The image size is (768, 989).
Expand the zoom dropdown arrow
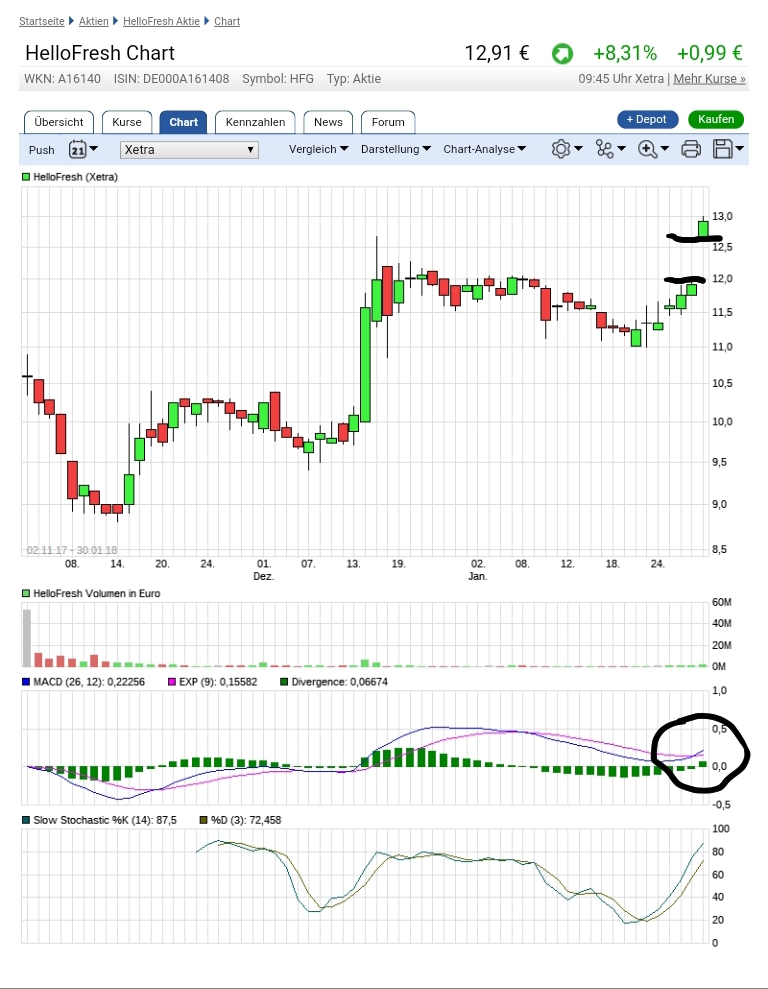[665, 149]
